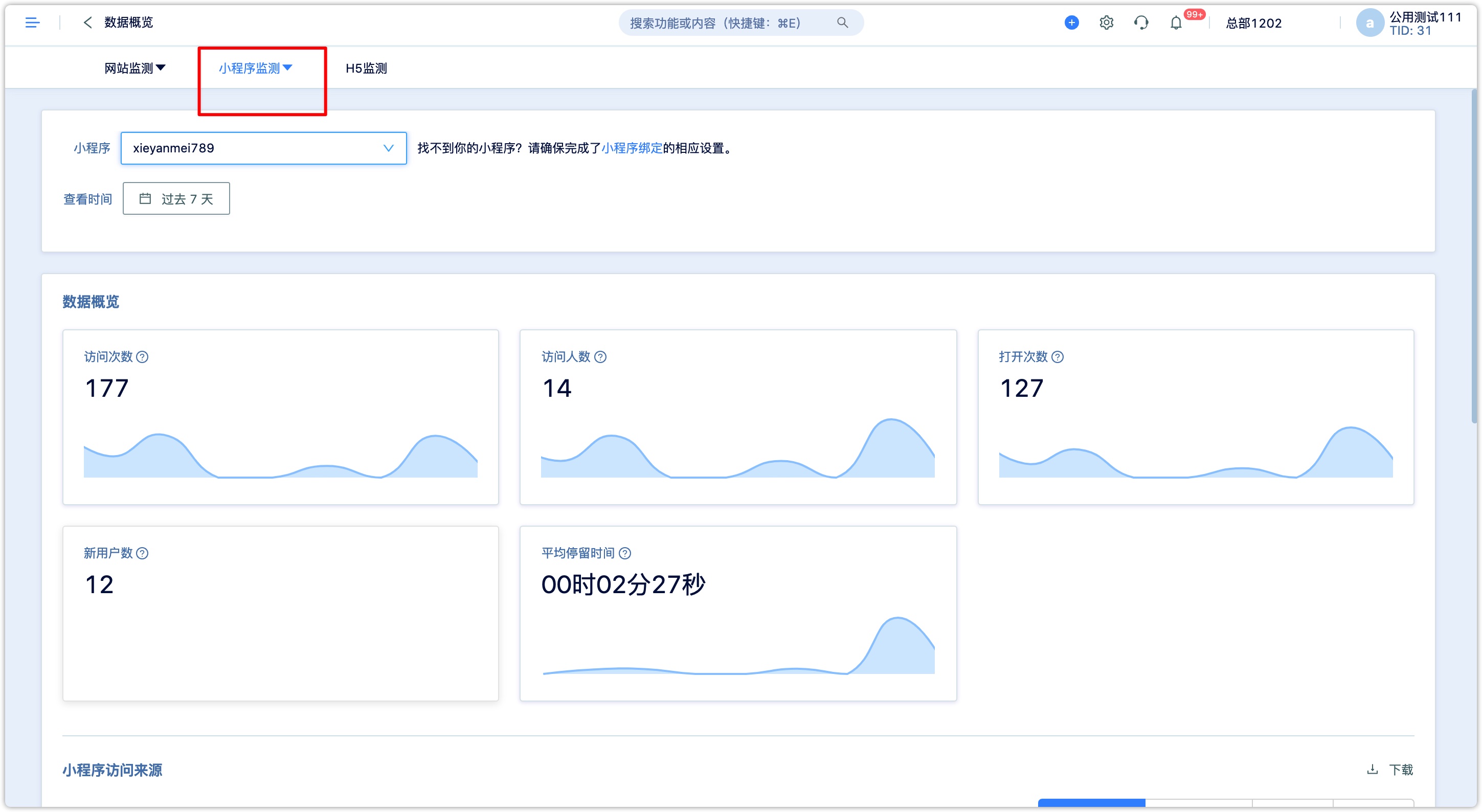This screenshot has height=812, width=1482.
Task: Focus the 搜索功能或内容 search field
Action: pos(741,22)
